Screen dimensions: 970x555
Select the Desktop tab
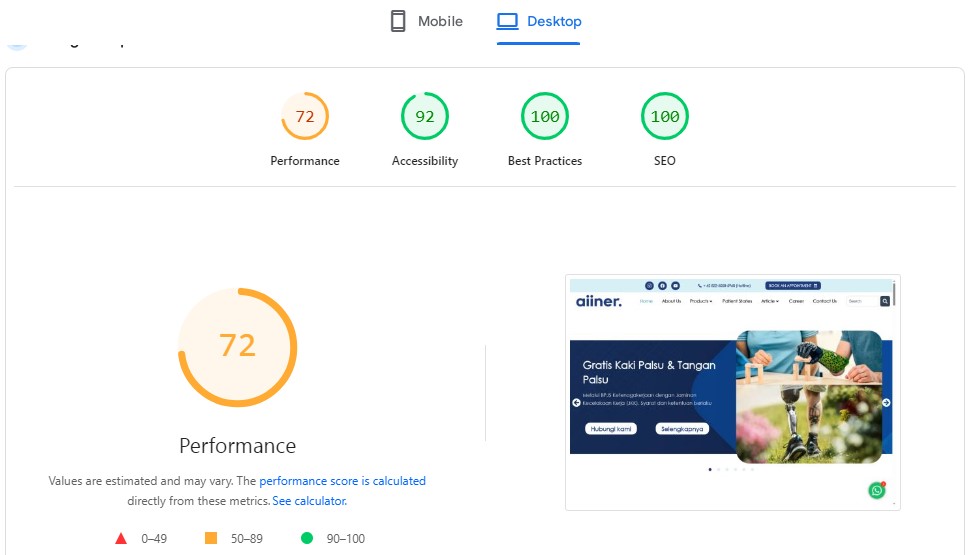coord(539,21)
